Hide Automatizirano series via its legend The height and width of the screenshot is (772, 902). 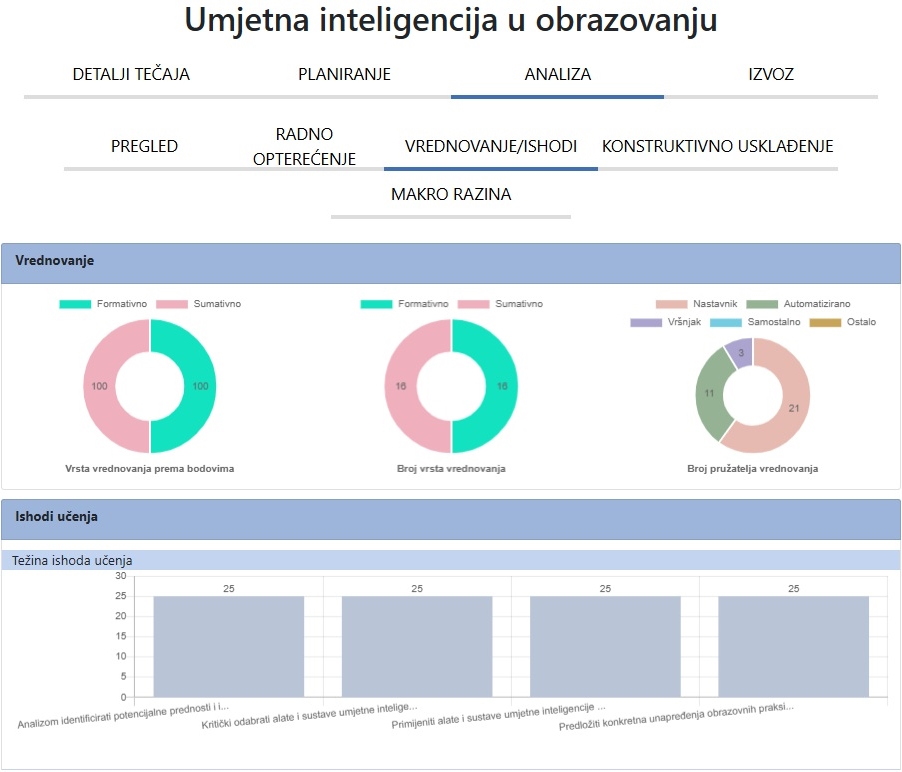(x=801, y=304)
